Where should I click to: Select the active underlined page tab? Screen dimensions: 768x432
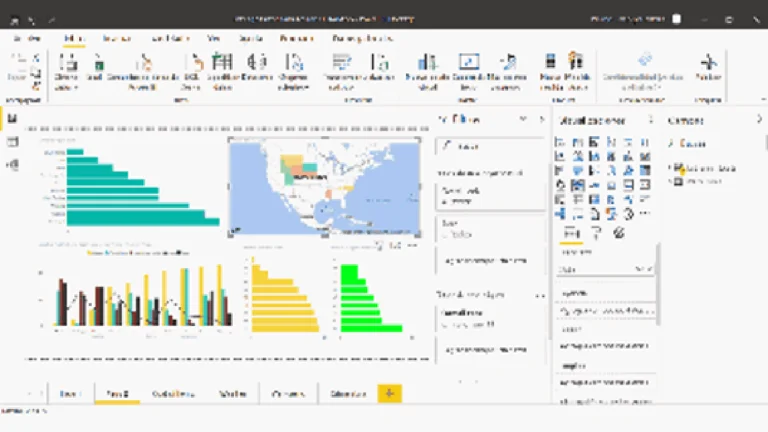(117, 394)
